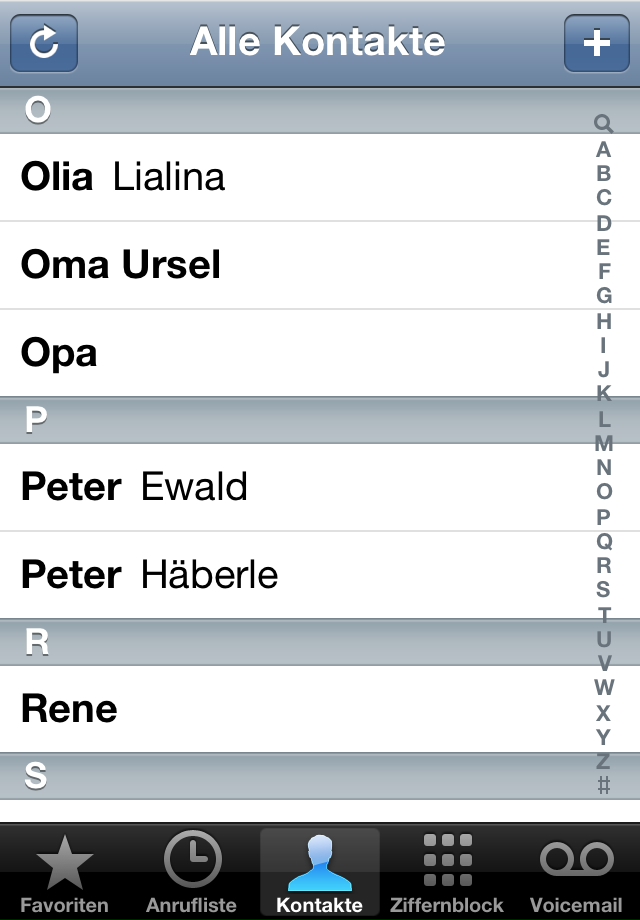The image size is (640, 920).
Task: Open the Ziffernblock keypad tab
Action: click(447, 873)
